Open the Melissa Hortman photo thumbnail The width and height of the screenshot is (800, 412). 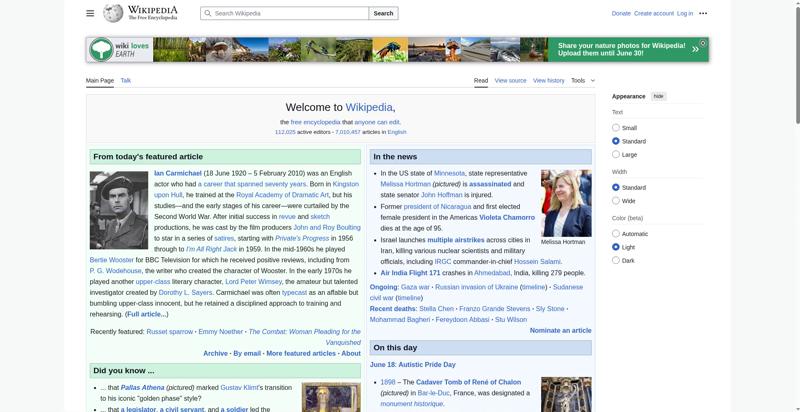coord(566,203)
